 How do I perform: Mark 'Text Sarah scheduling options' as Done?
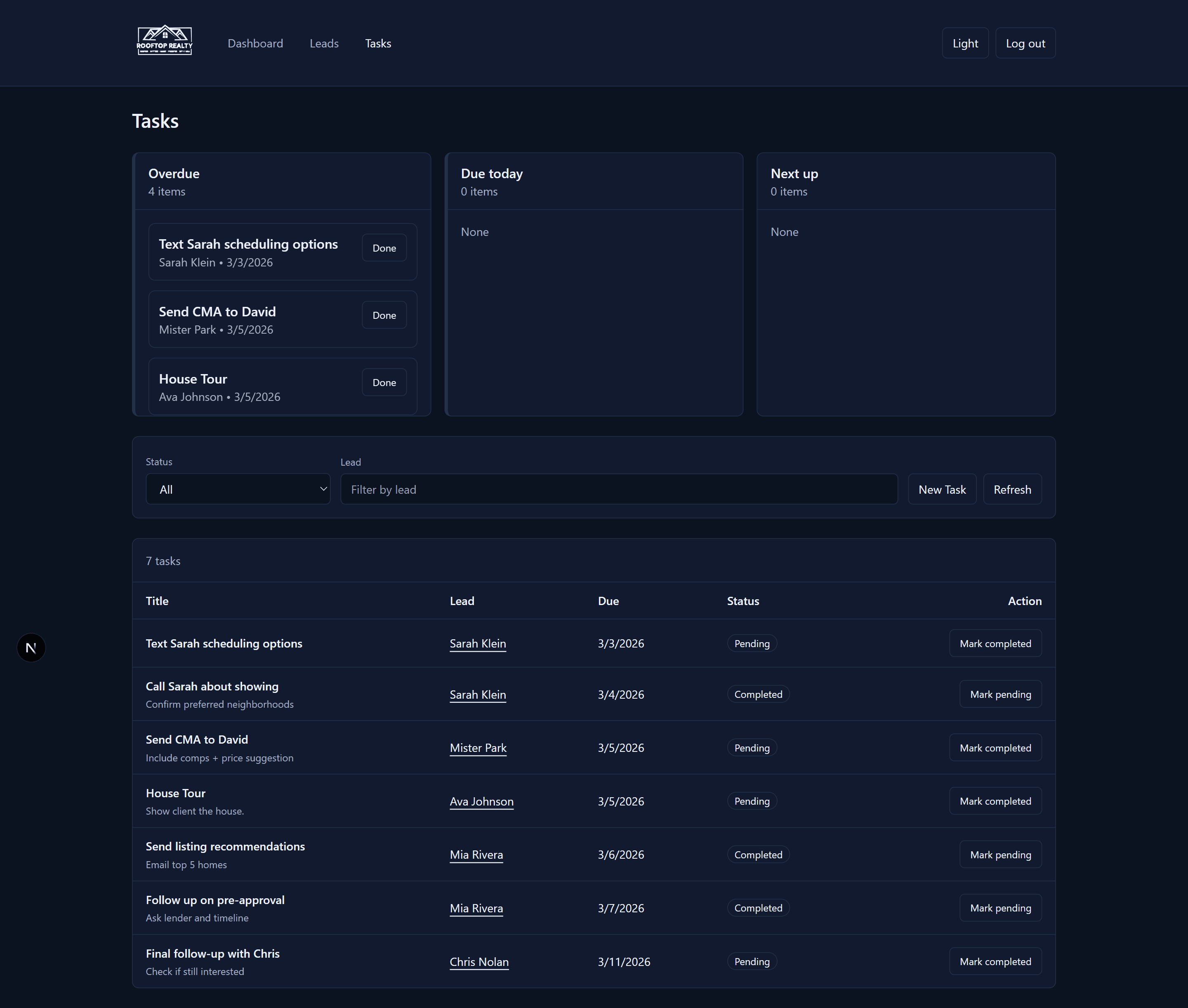[x=384, y=247]
